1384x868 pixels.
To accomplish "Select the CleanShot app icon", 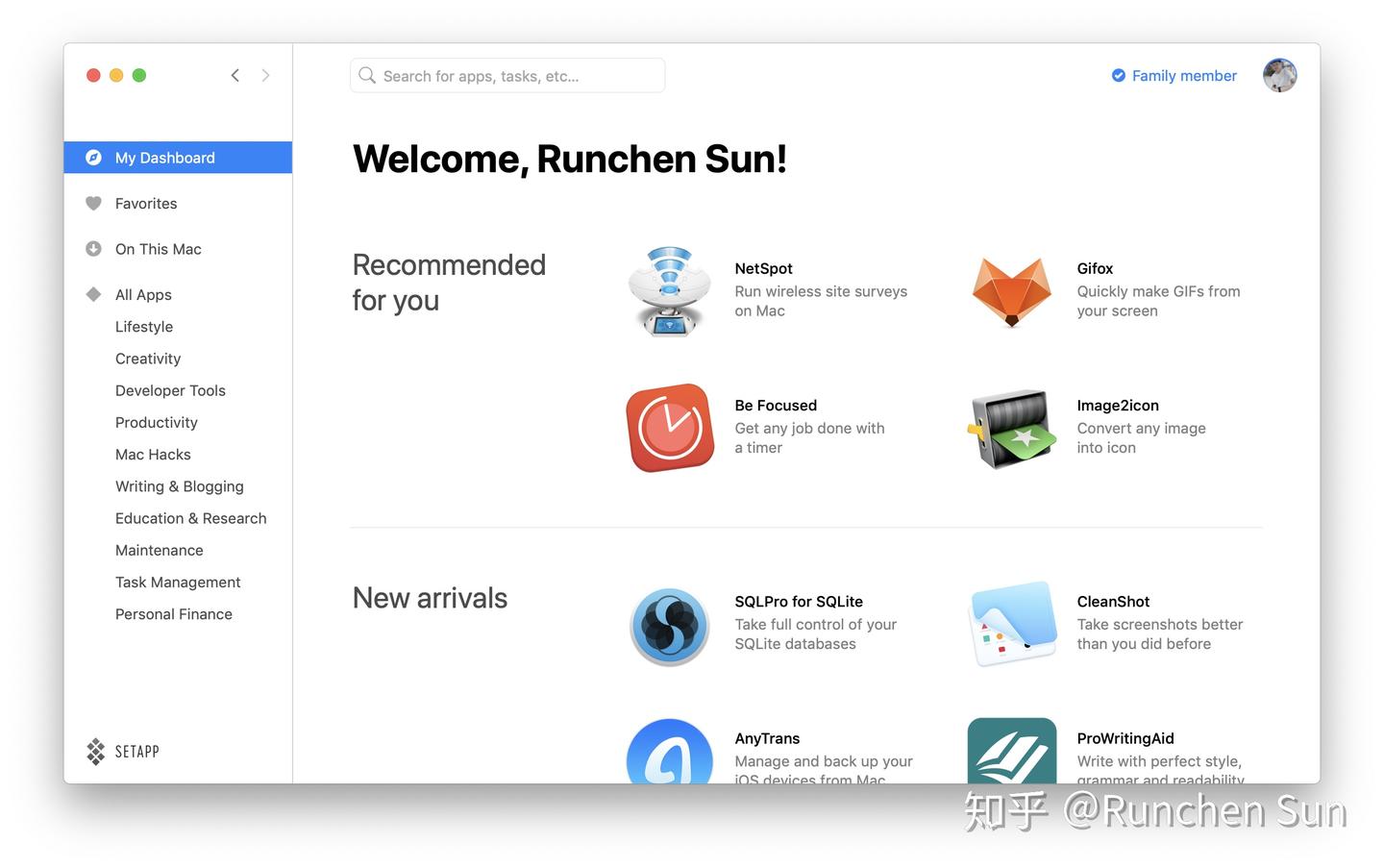I will (1011, 624).
